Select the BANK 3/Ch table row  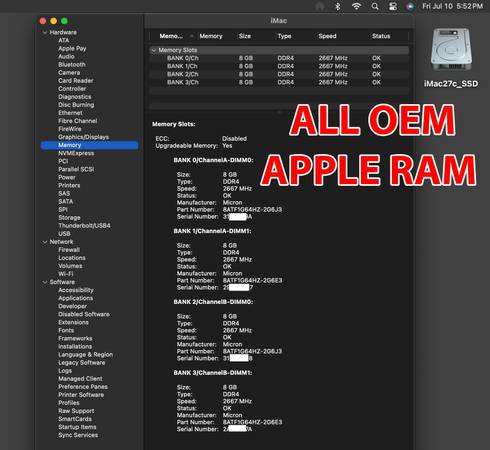click(279, 82)
